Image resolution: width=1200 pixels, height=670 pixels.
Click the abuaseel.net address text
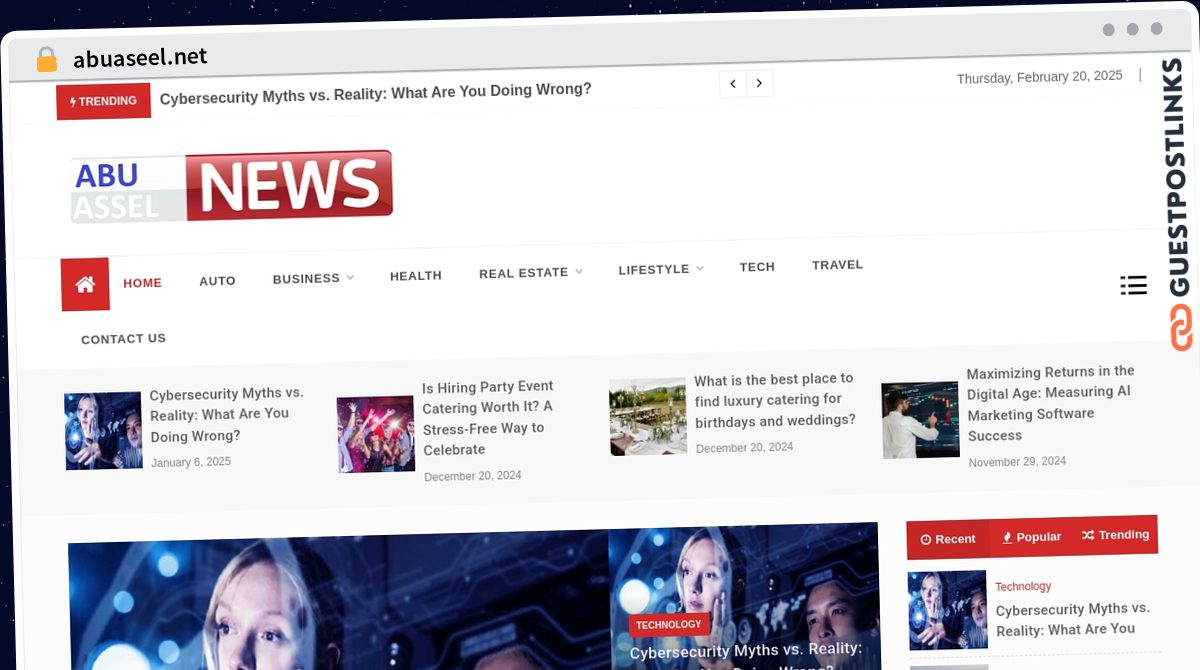[140, 57]
